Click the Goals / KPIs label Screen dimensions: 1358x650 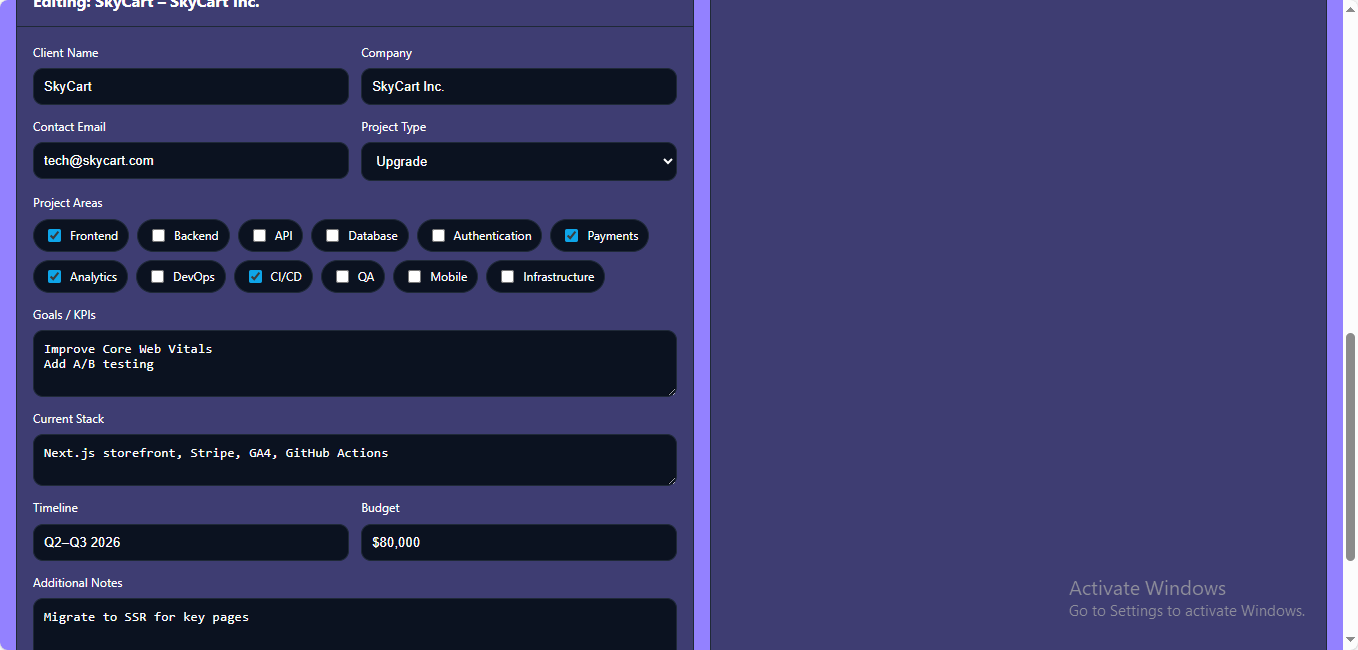click(64, 315)
